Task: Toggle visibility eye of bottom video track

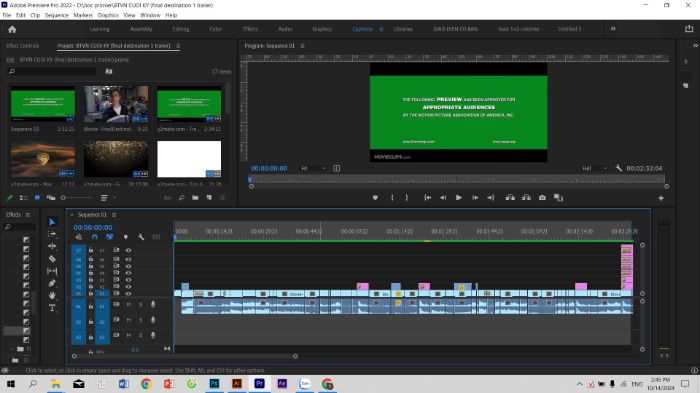Action: [129, 294]
